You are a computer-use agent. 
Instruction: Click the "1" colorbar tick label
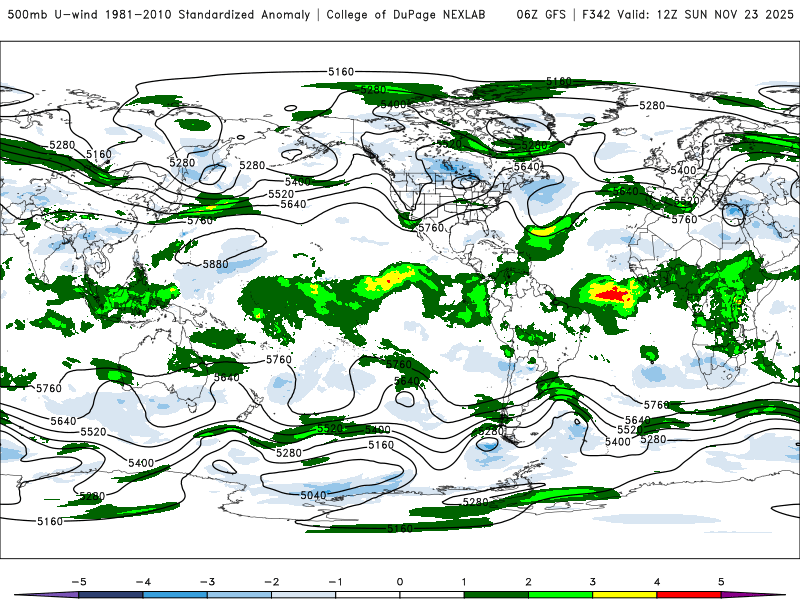point(464,582)
